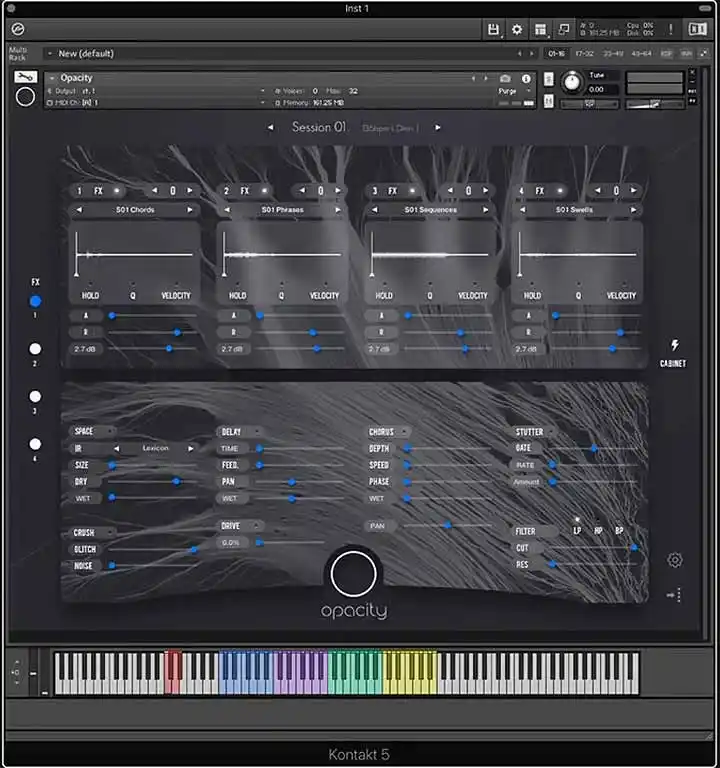Screen dimensions: 720x768
Task: Select previous sample for S01 Swells
Action: [523, 210]
